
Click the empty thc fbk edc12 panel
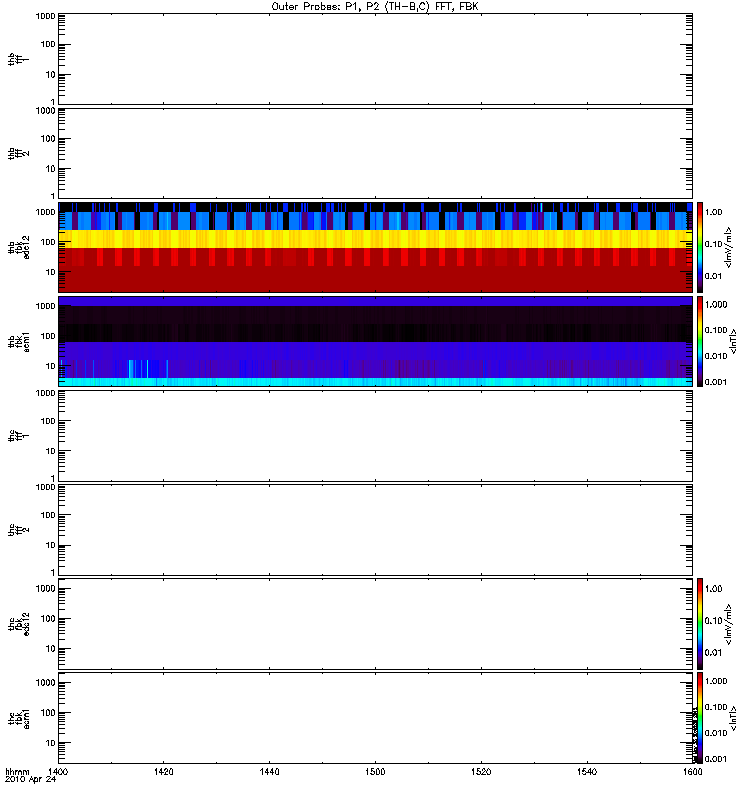(375, 623)
